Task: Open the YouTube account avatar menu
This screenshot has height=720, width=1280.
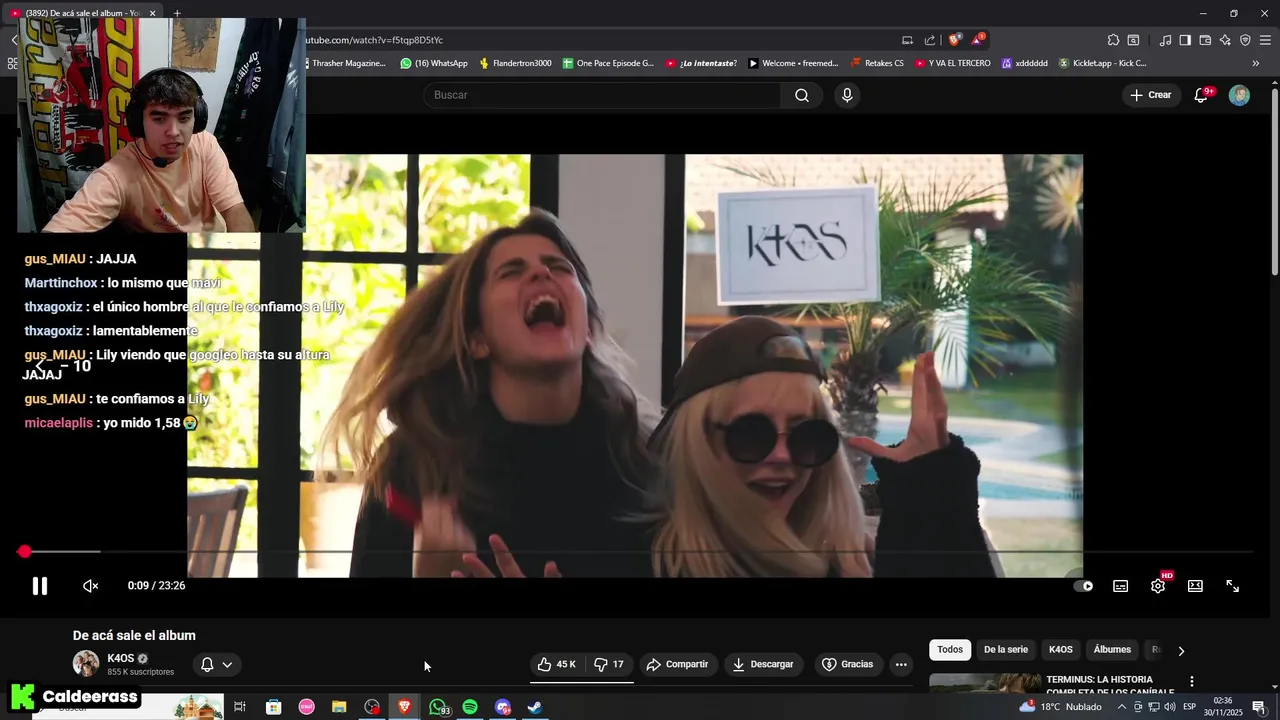Action: click(1239, 95)
